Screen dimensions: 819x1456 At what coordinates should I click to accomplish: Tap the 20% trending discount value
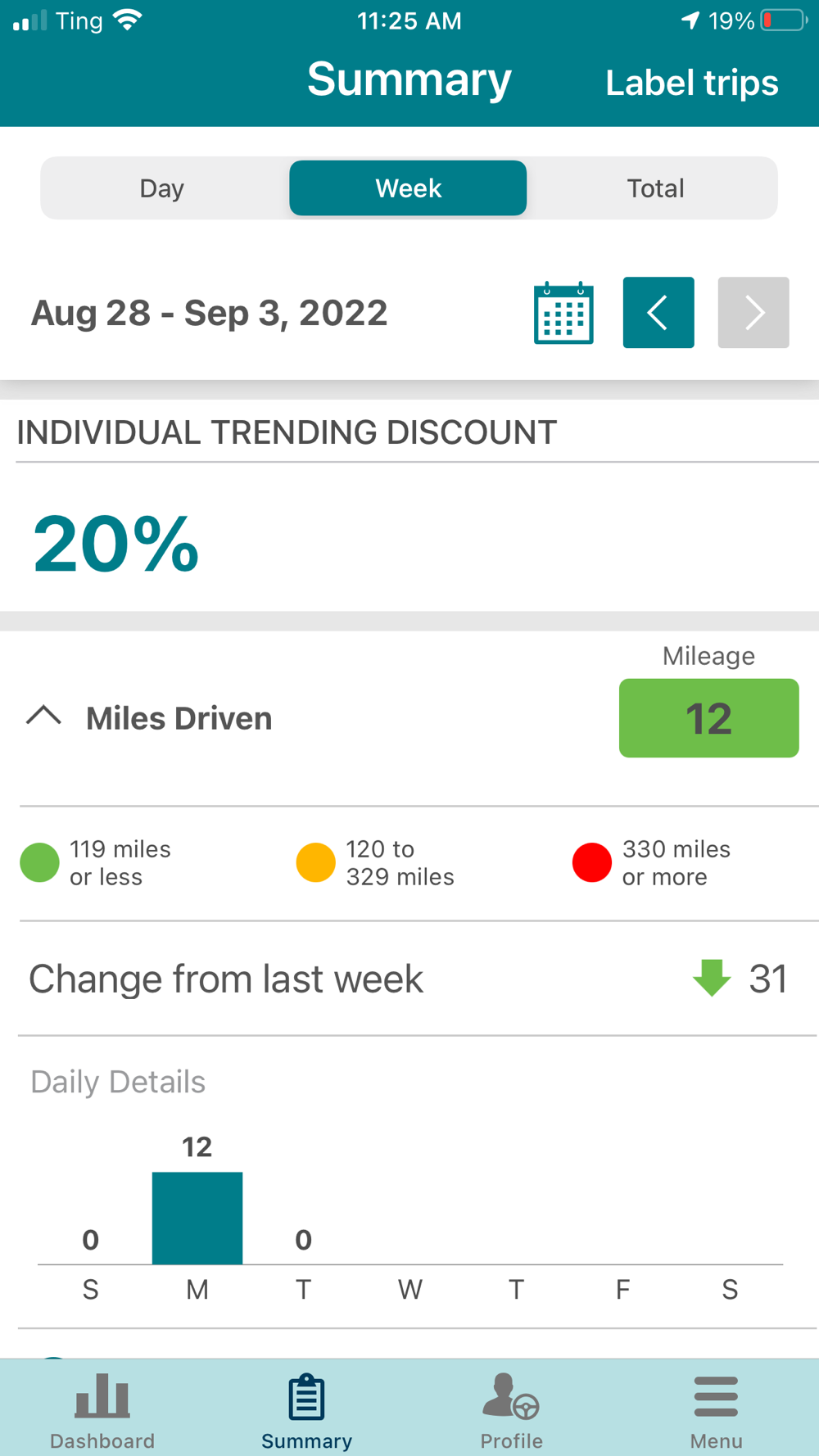click(x=115, y=544)
